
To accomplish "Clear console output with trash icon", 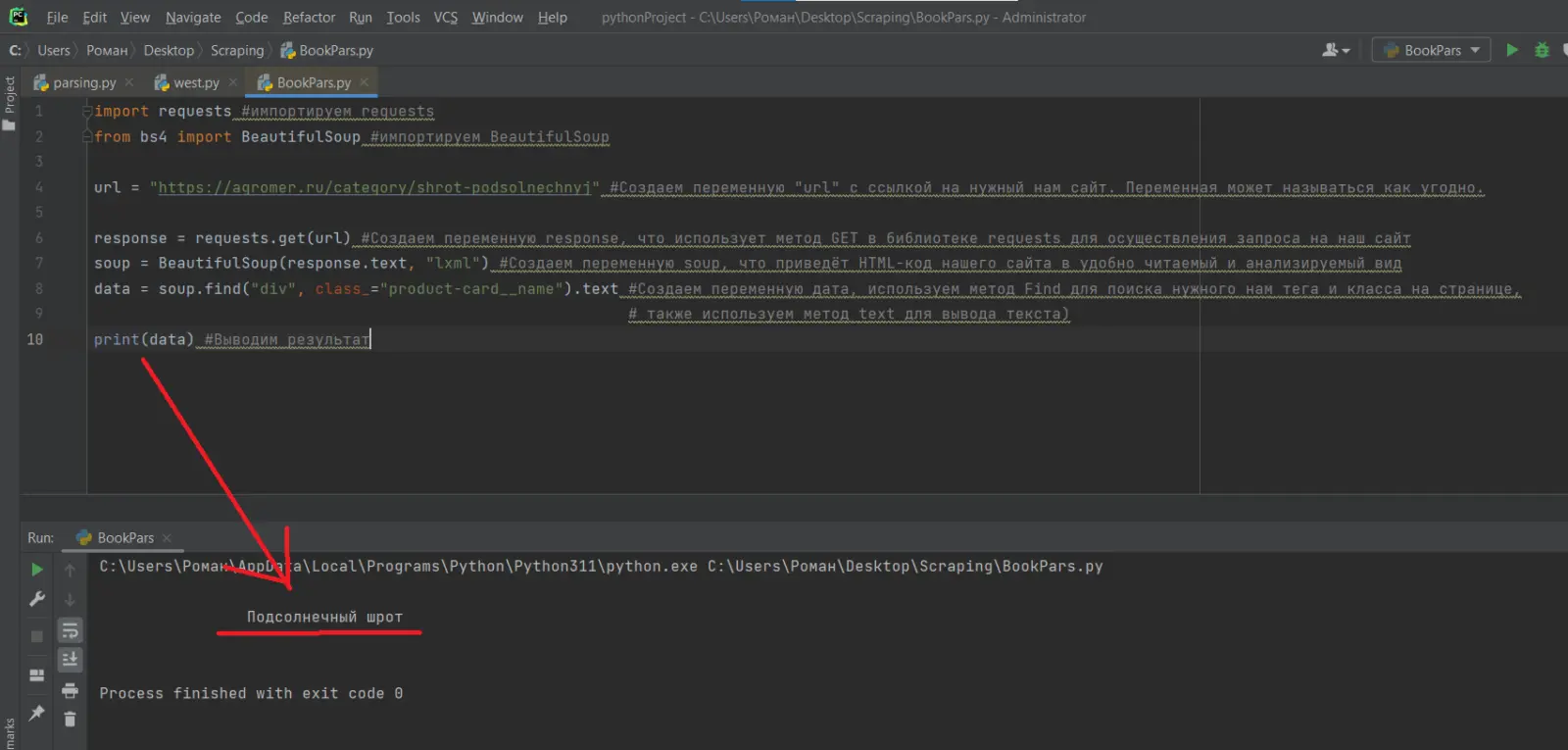I will [70, 720].
